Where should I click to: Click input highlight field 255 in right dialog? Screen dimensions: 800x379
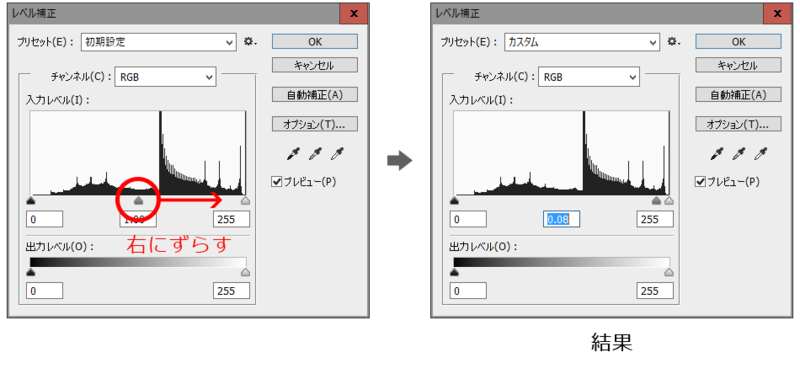[655, 219]
